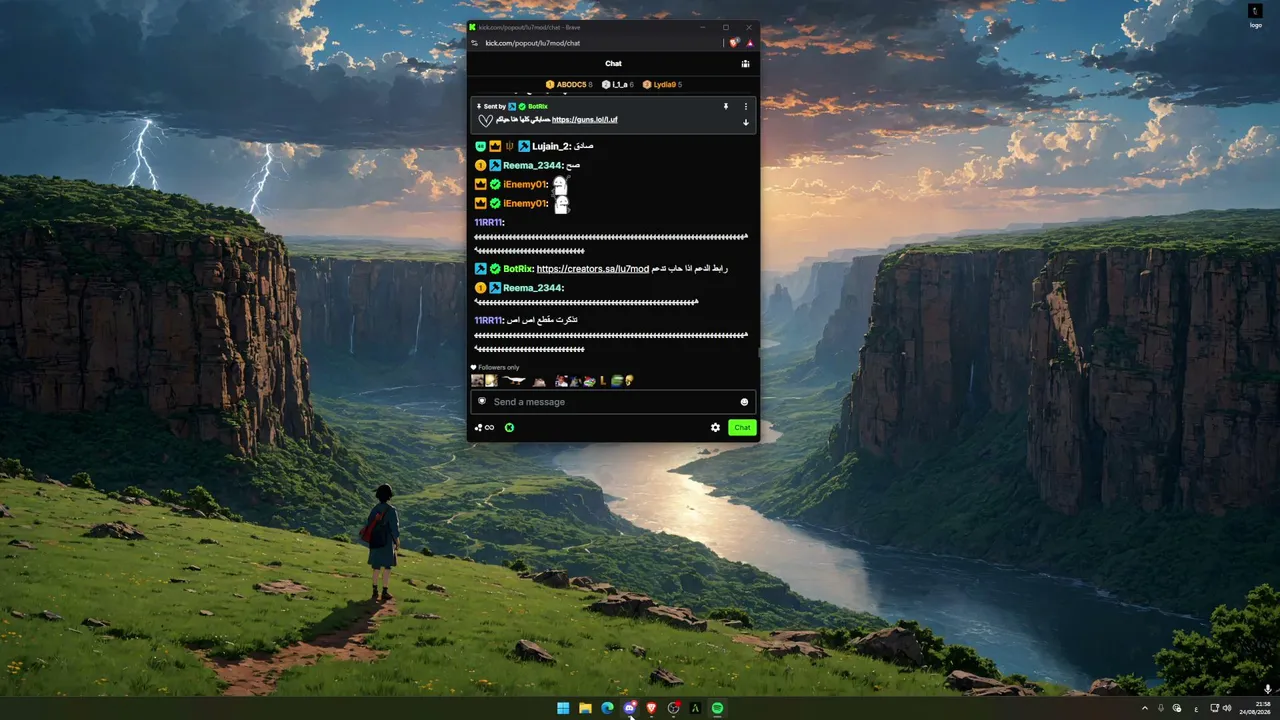
Task: Open File Explorer from taskbar
Action: click(x=585, y=708)
